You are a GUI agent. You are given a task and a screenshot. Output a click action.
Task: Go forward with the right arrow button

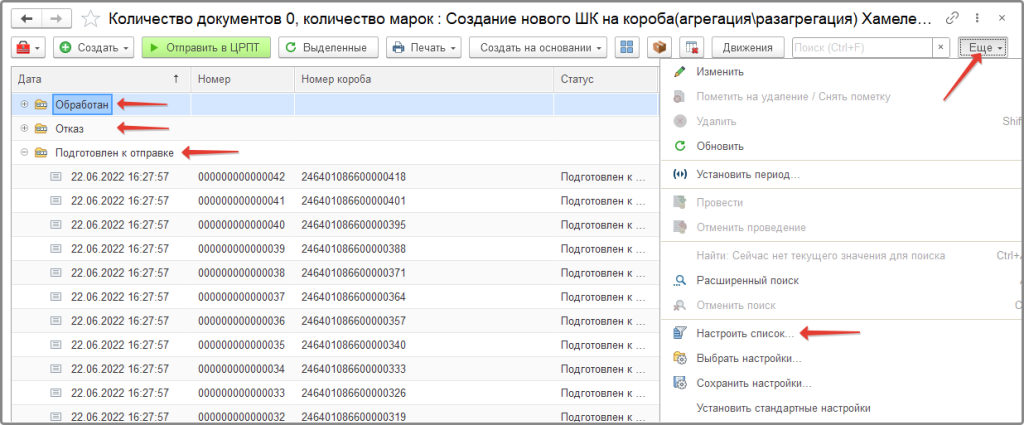tap(56, 19)
